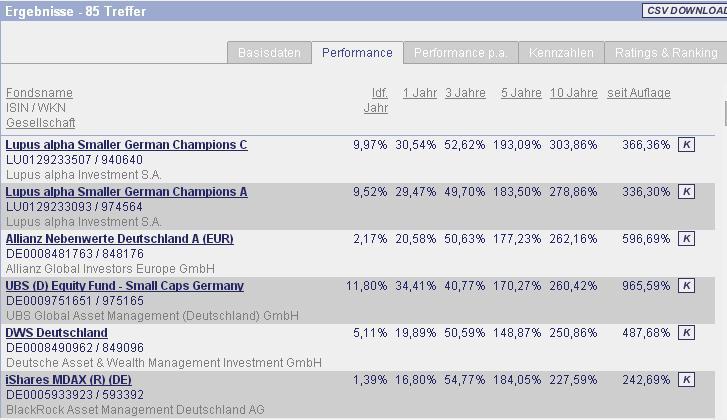Click the K icon for Lupus alpha Champions C
This screenshot has height=420, width=727.
point(685,145)
